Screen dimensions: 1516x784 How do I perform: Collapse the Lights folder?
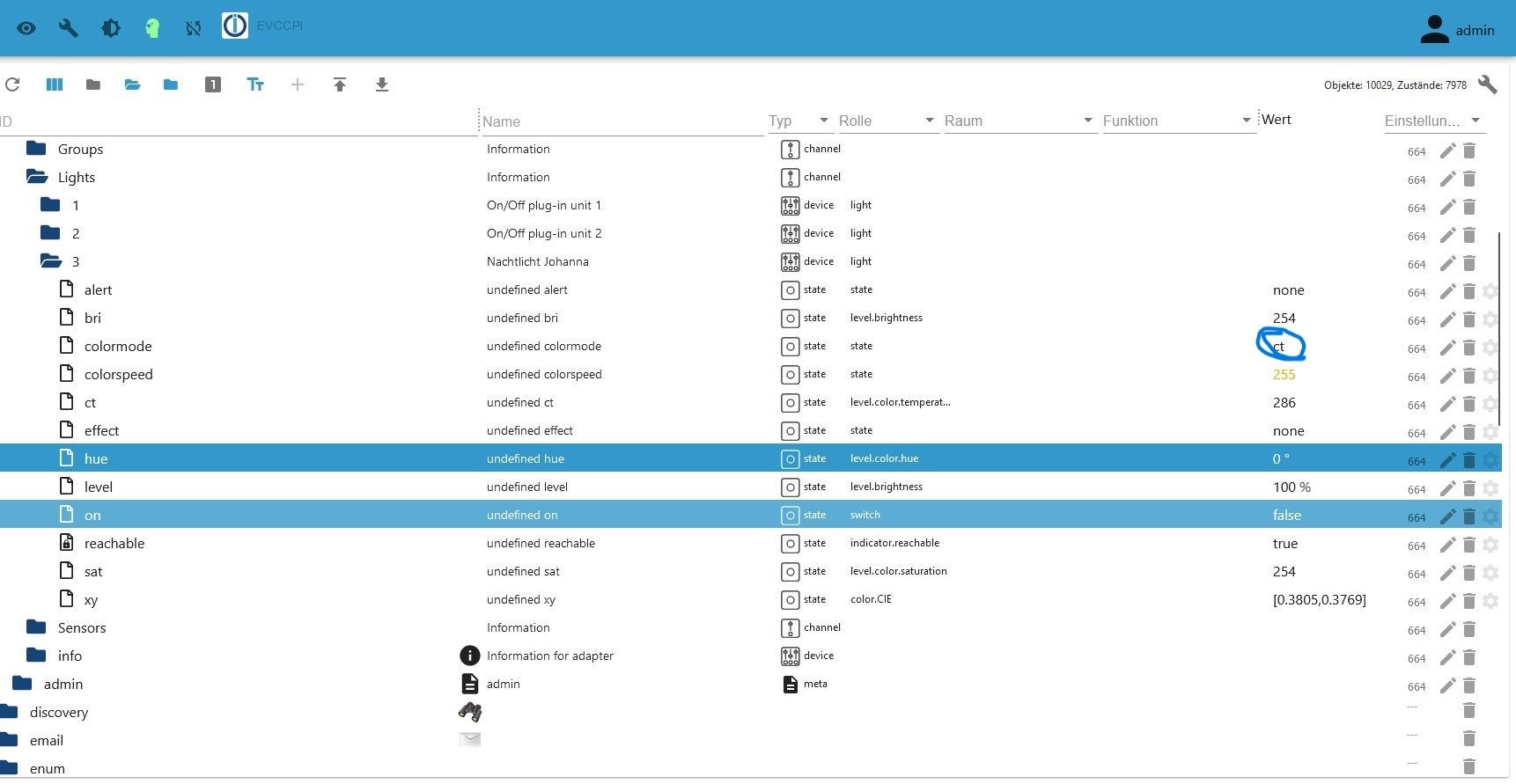pos(37,177)
